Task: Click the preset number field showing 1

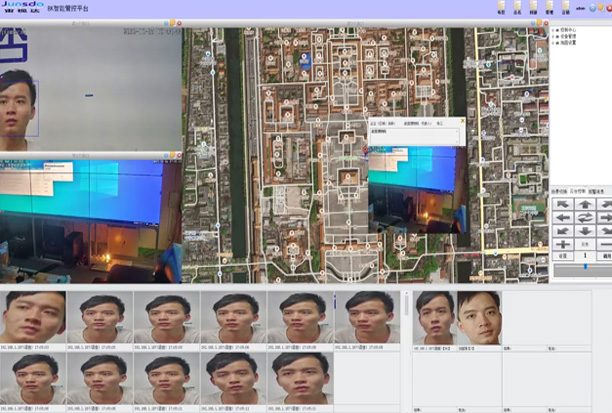Action: pyautogui.click(x=584, y=256)
